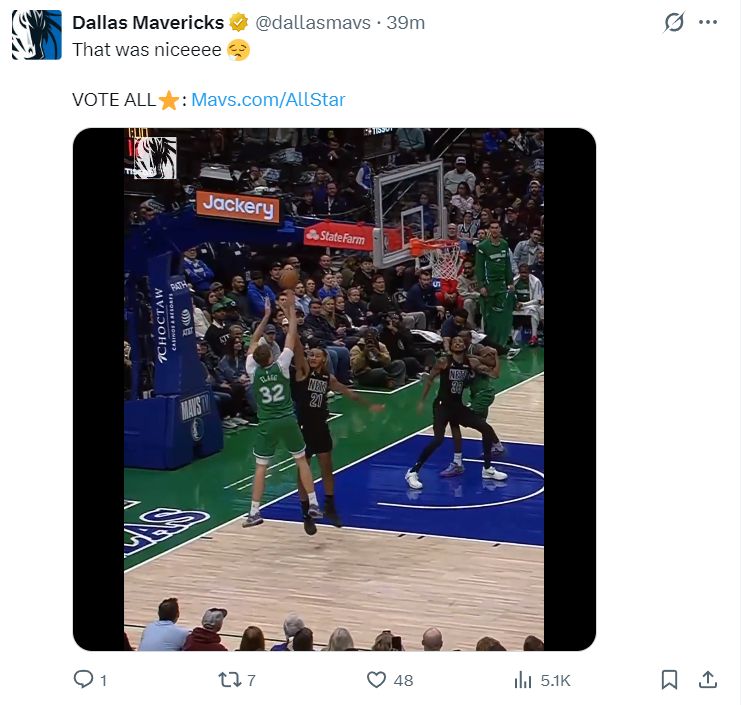Click the 5.1K views count
Viewport: 741px width, 705px height.
point(555,681)
